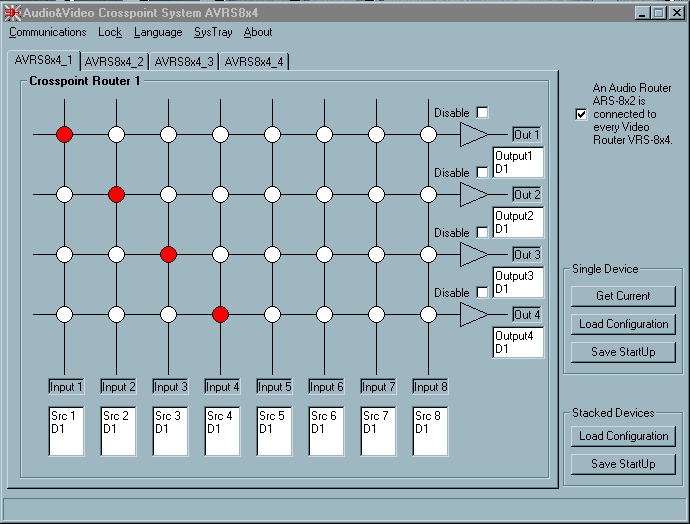
Task: Switch to the AVRS8x4_3 tab
Action: coord(184,62)
